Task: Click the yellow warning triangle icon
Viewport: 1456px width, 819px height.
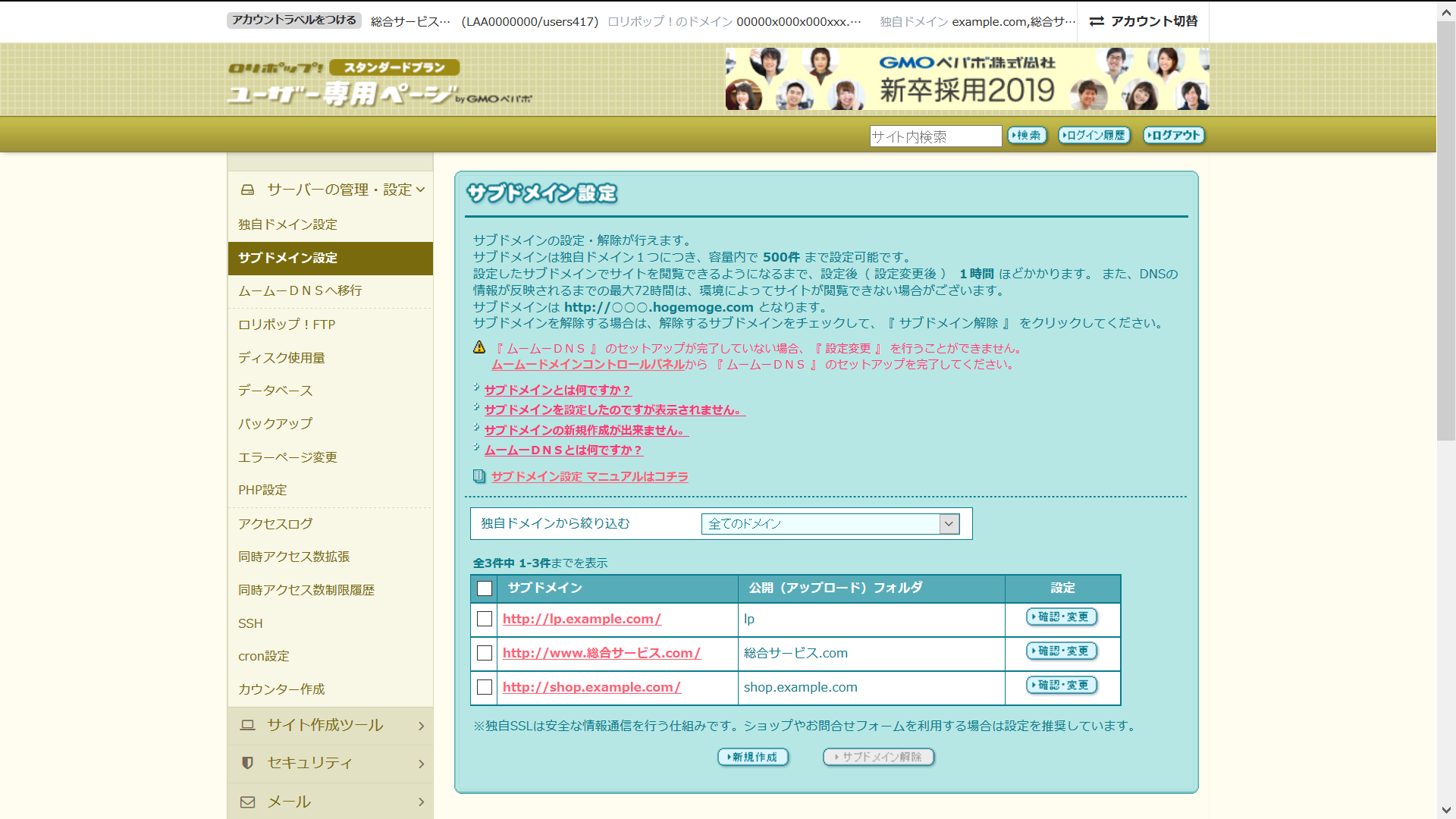Action: click(x=479, y=347)
